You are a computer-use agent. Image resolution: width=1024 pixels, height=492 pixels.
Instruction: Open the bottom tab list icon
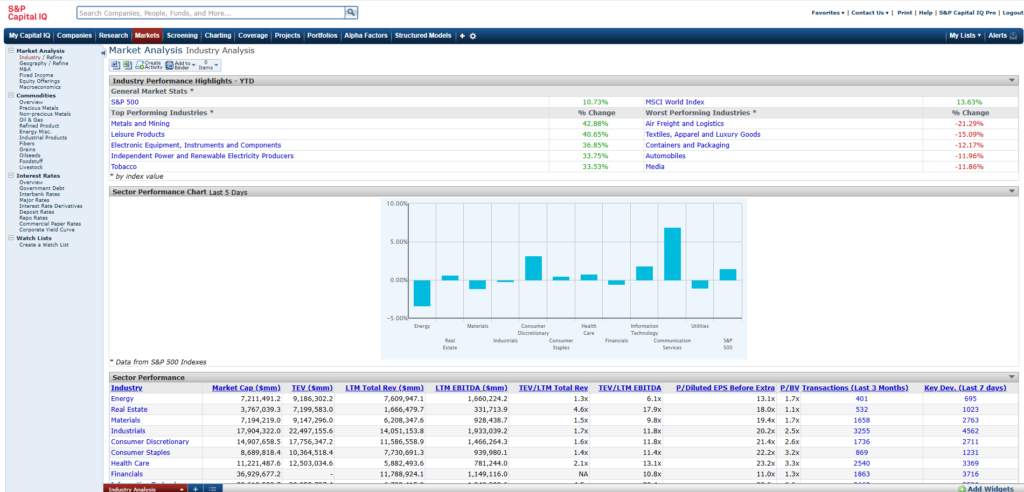212,488
